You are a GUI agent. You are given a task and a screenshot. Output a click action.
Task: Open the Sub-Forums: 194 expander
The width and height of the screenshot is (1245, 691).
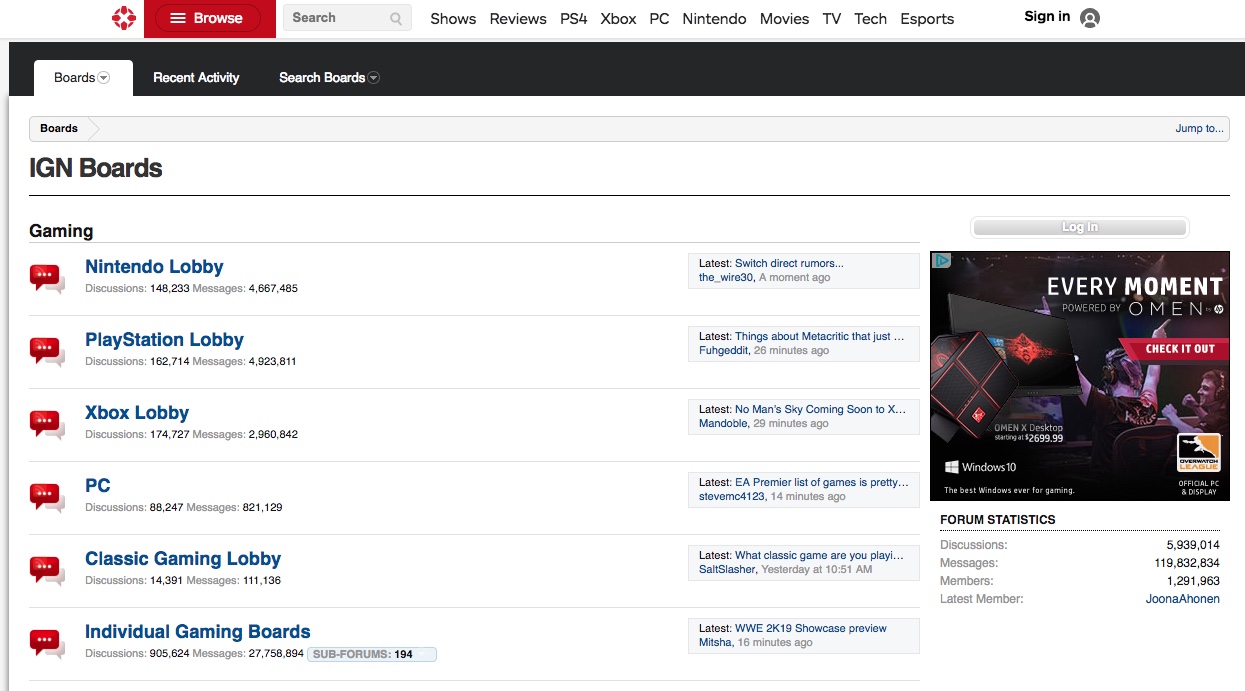pyautogui.click(x=372, y=654)
